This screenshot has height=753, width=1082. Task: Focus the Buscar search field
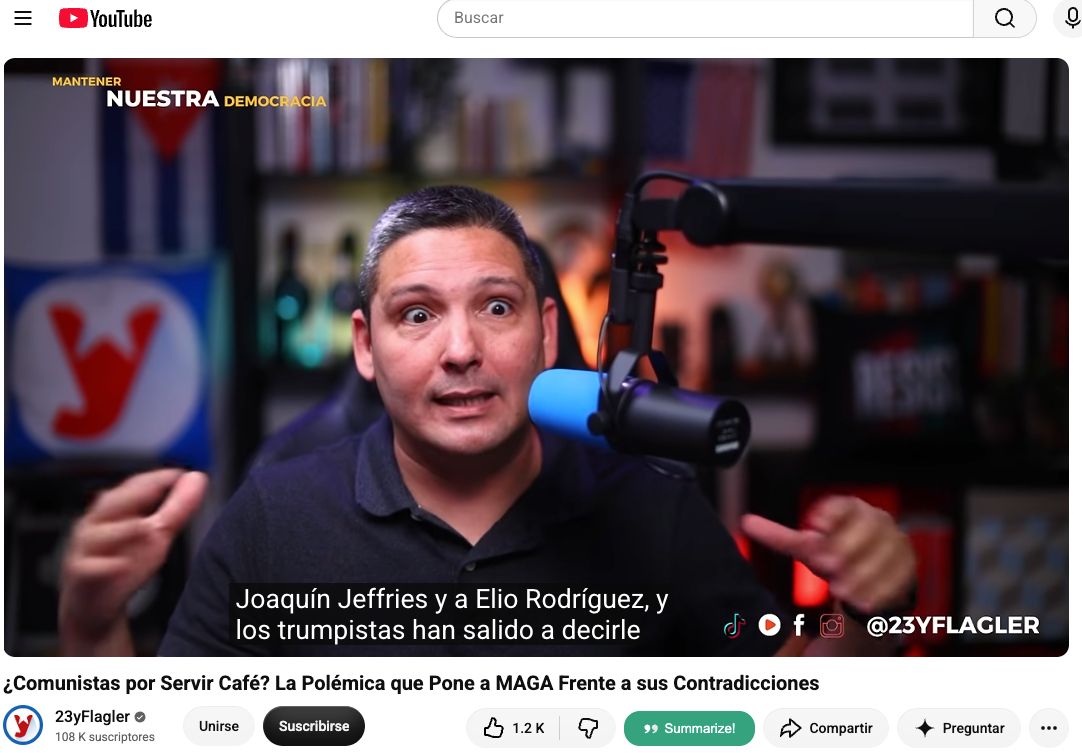tap(705, 18)
